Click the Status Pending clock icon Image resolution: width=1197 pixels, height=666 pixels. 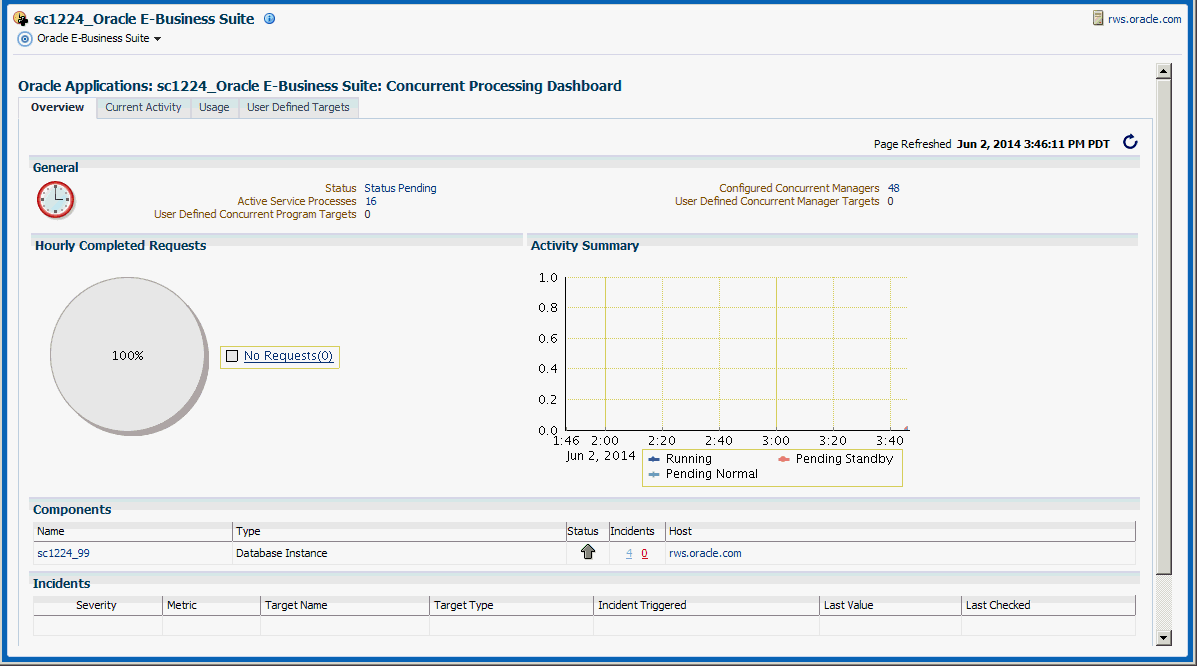pyautogui.click(x=56, y=201)
